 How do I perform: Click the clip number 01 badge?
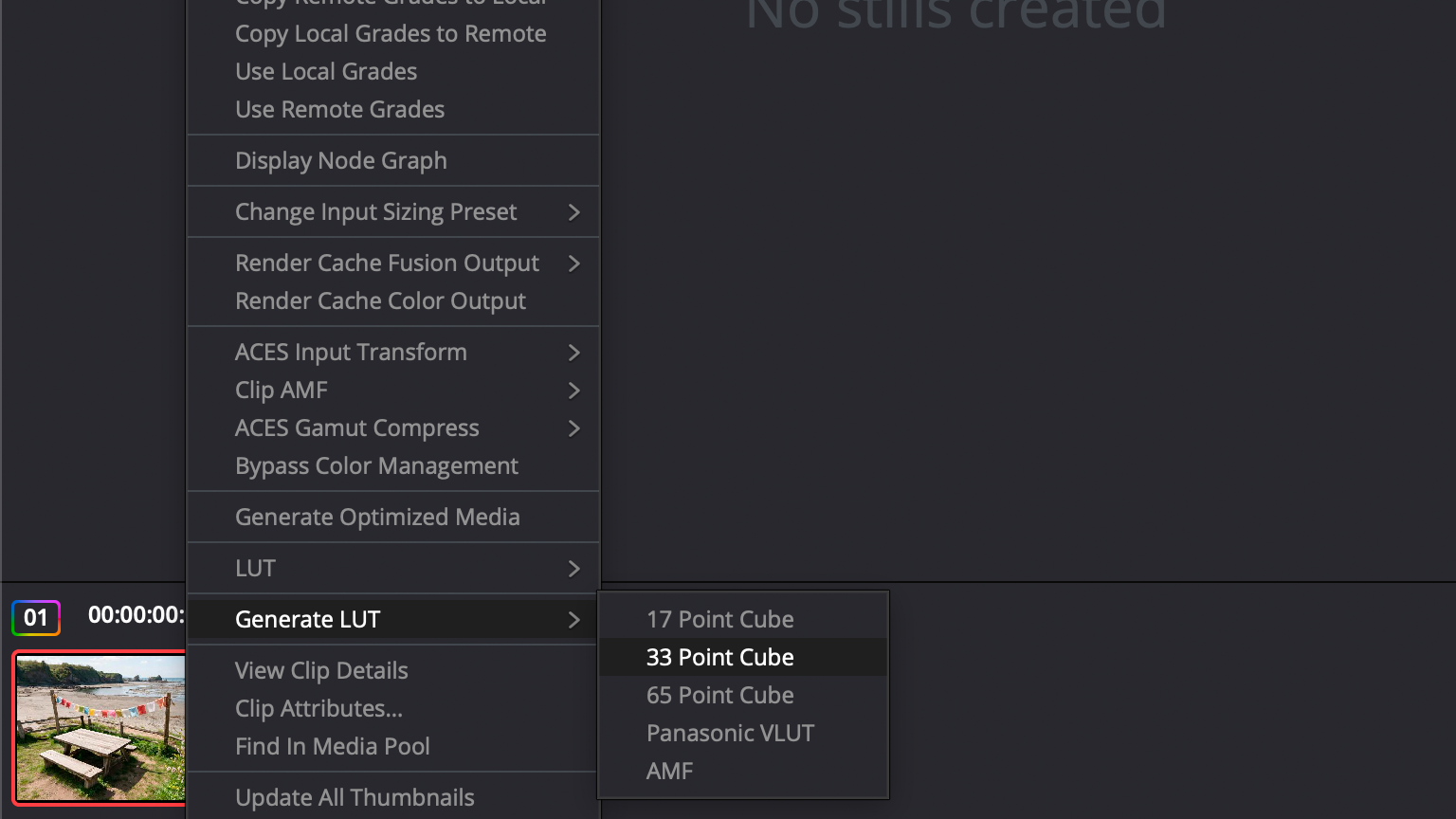point(36,618)
